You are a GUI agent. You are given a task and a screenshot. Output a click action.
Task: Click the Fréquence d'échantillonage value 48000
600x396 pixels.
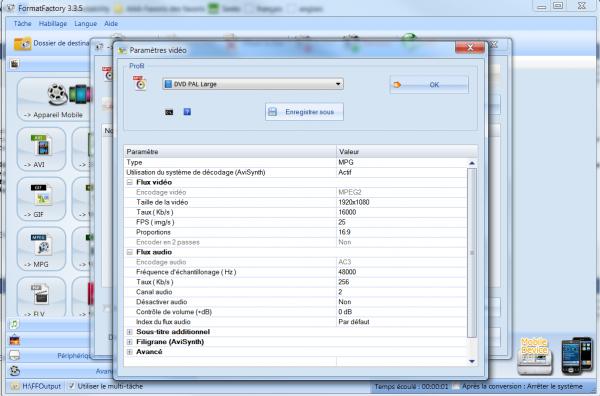point(347,272)
